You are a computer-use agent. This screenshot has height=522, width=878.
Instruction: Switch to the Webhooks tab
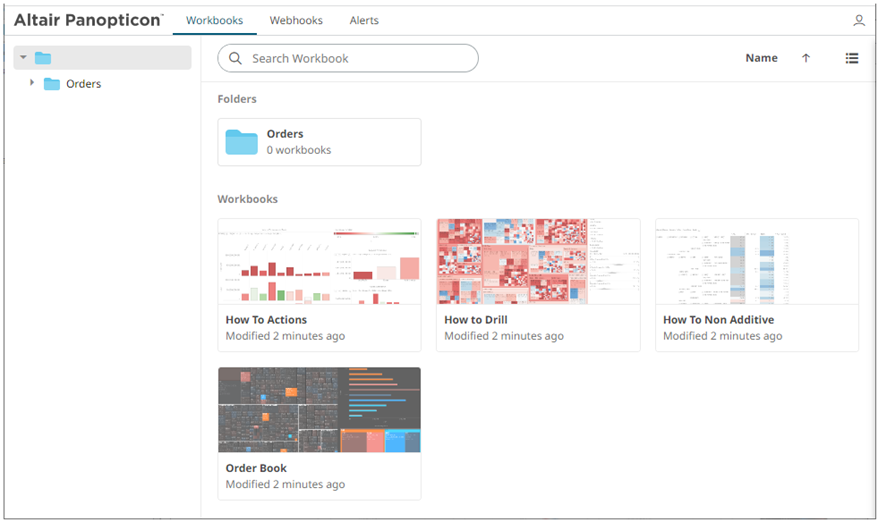295,20
